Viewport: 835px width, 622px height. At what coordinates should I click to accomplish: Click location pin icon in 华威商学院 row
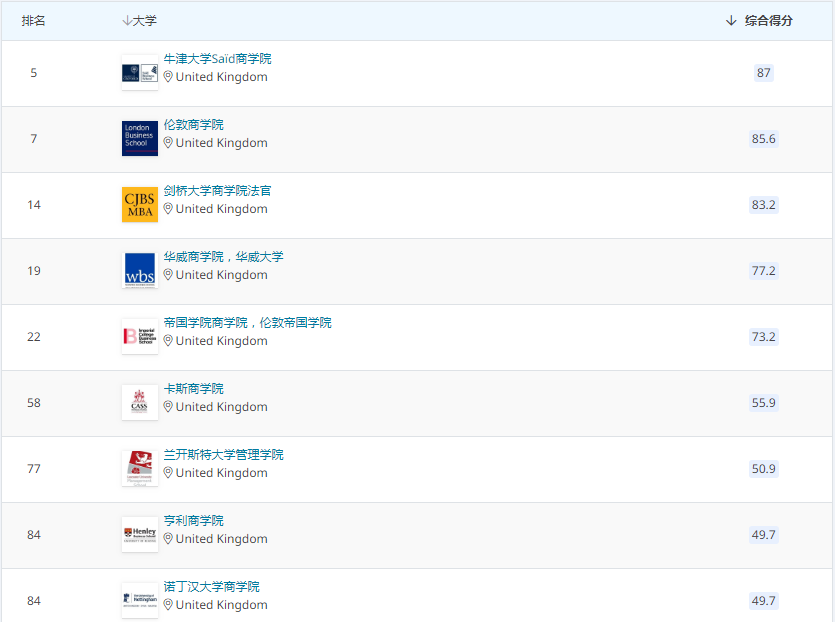pos(168,275)
